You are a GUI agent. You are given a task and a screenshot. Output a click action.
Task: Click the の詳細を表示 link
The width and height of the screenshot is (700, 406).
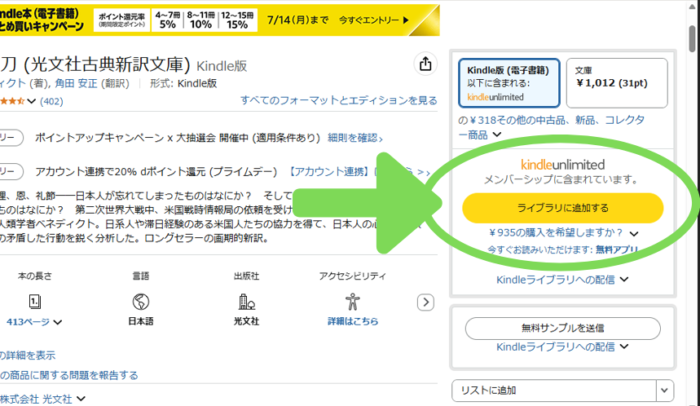(28, 356)
